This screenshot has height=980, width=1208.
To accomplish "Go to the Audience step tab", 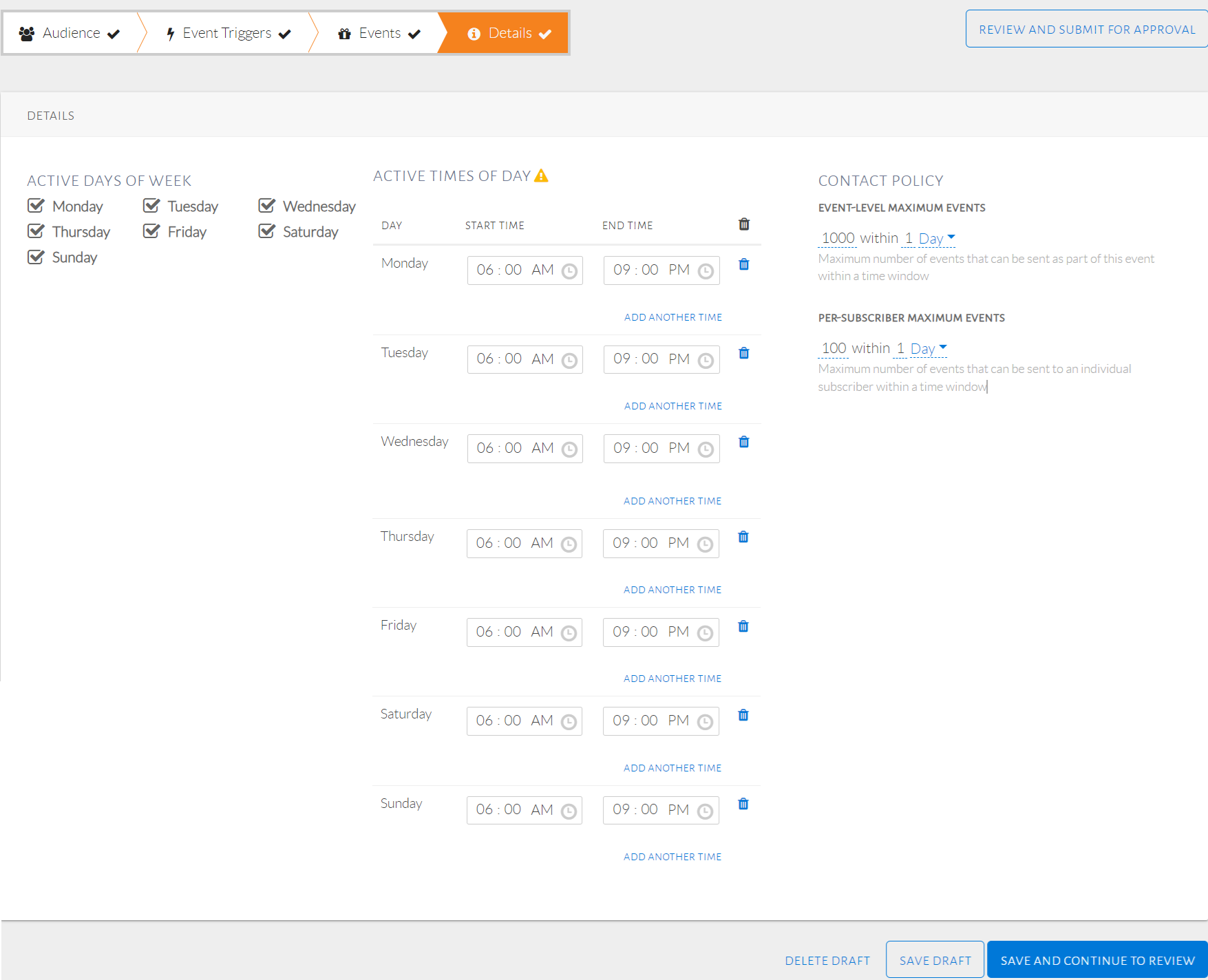I will (x=70, y=33).
